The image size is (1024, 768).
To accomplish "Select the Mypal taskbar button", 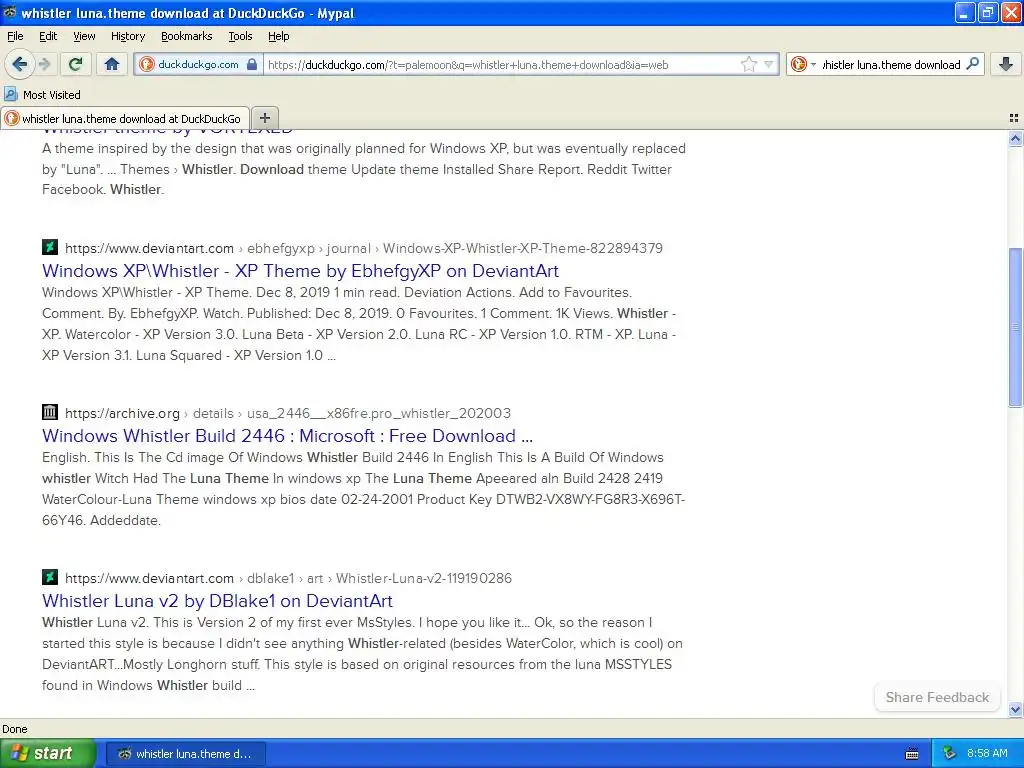I will click(185, 754).
